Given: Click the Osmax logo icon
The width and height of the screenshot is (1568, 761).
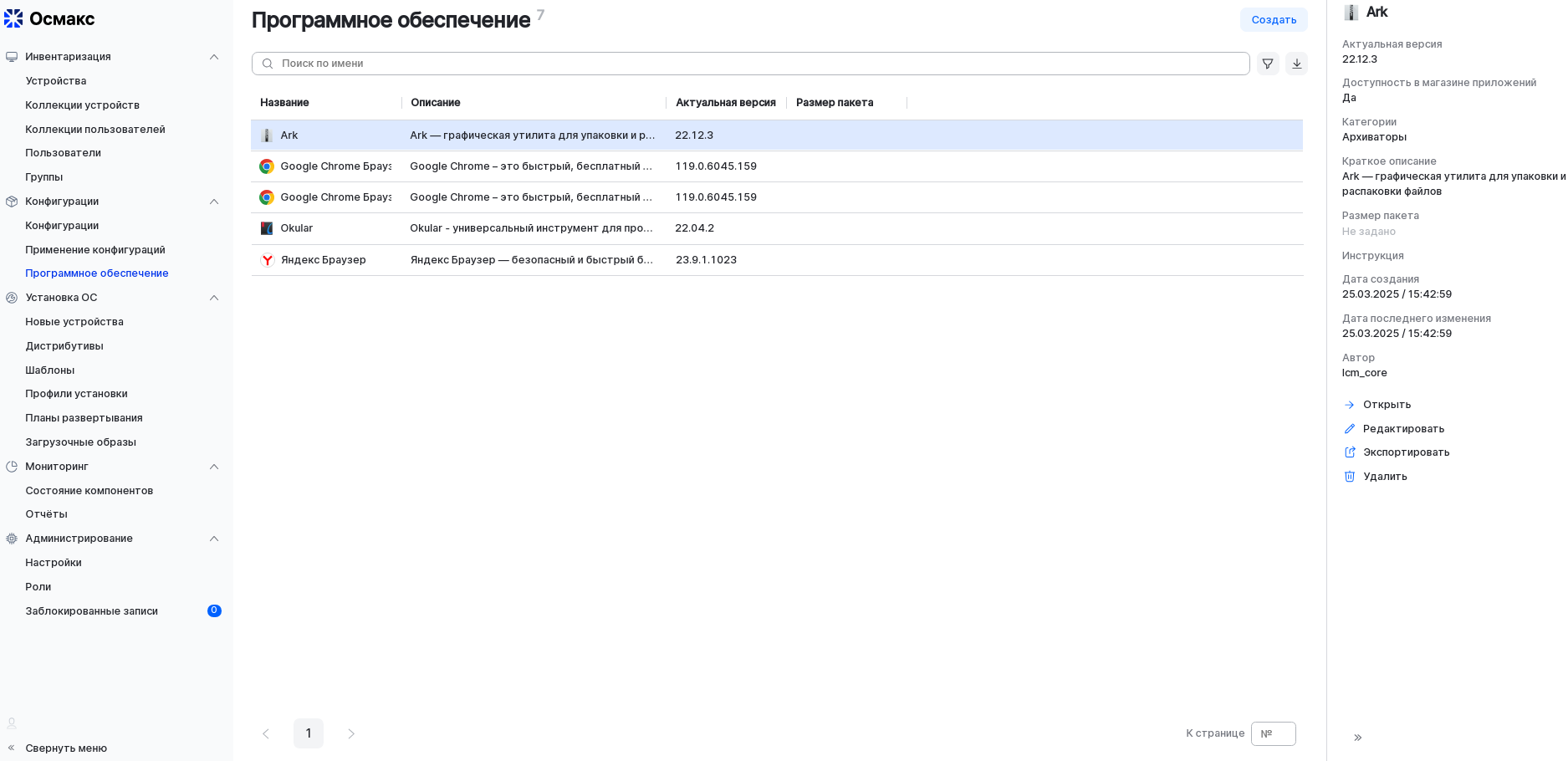Looking at the screenshot, I should pyautogui.click(x=13, y=18).
